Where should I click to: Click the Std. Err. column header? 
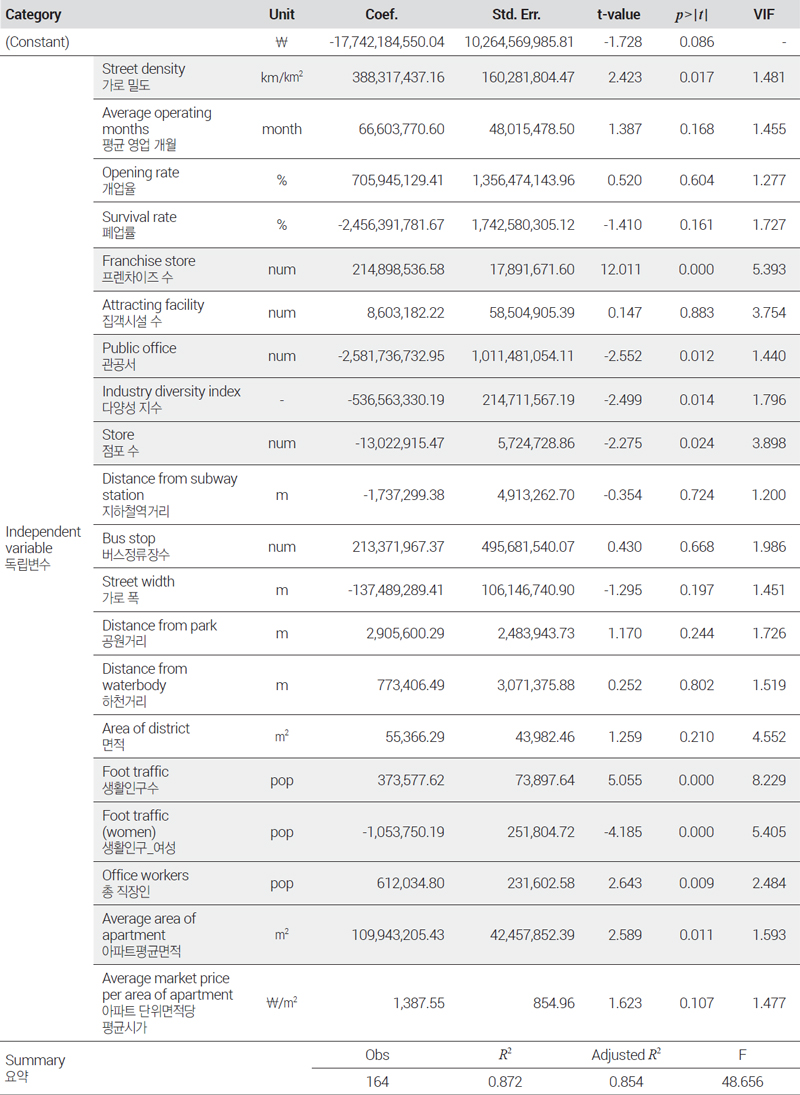pos(518,15)
